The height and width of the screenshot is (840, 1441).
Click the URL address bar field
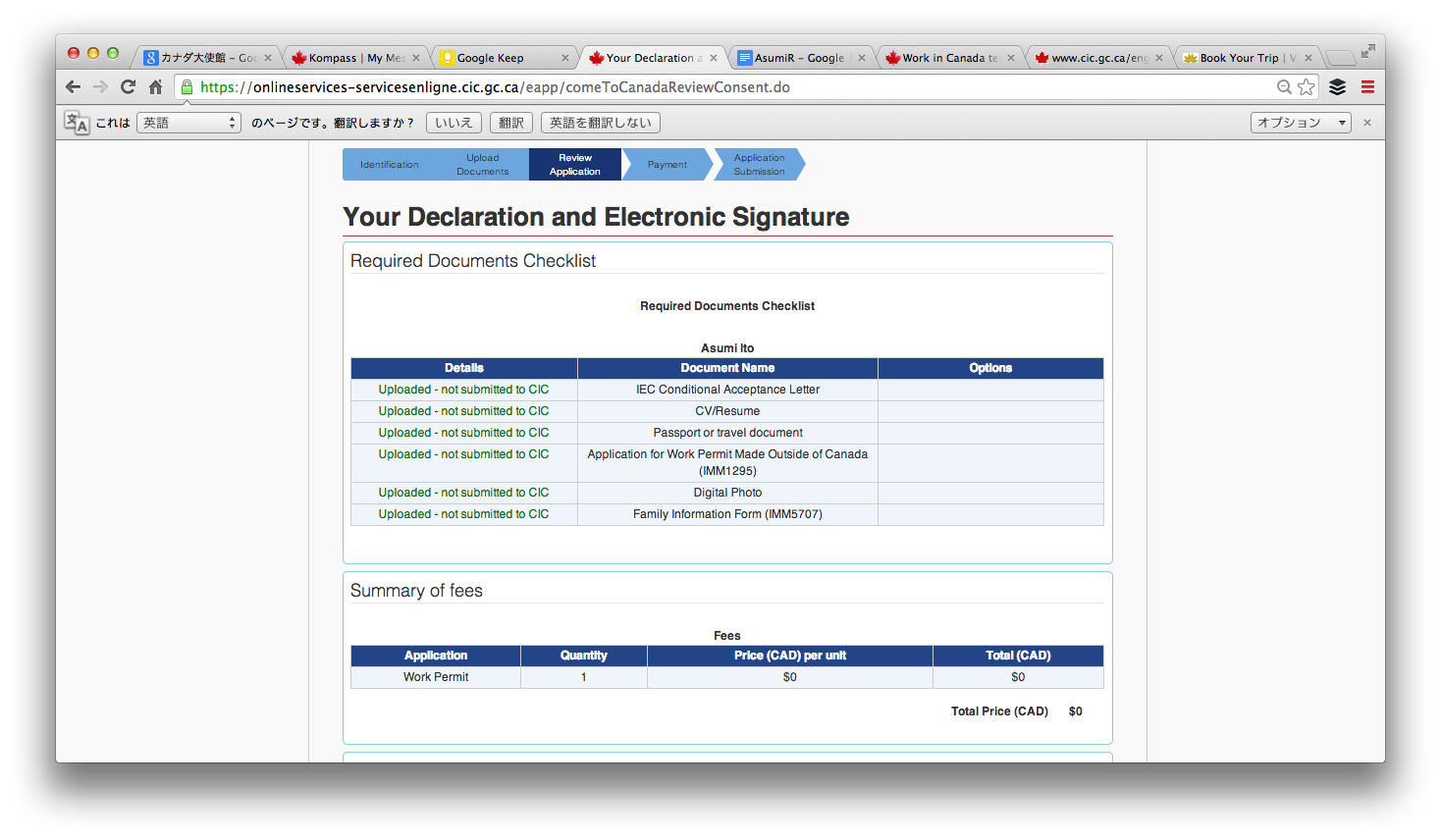726,87
